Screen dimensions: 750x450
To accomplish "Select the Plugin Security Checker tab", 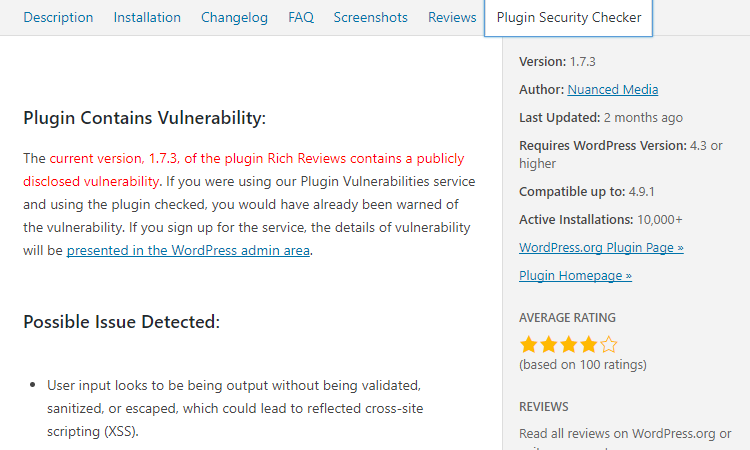I will pos(568,18).
